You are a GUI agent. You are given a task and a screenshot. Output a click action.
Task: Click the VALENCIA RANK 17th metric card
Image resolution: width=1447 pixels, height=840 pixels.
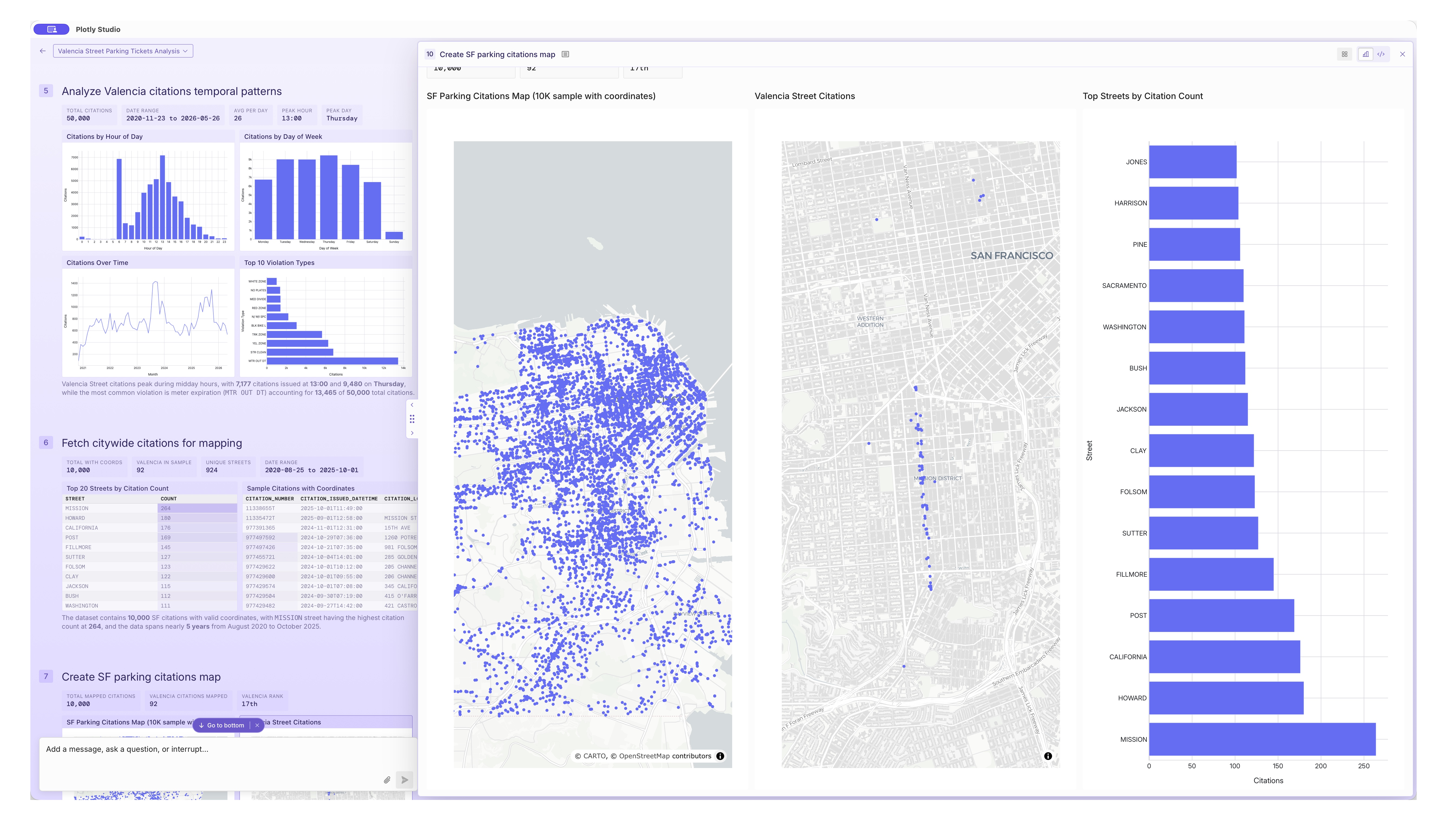tap(262, 701)
